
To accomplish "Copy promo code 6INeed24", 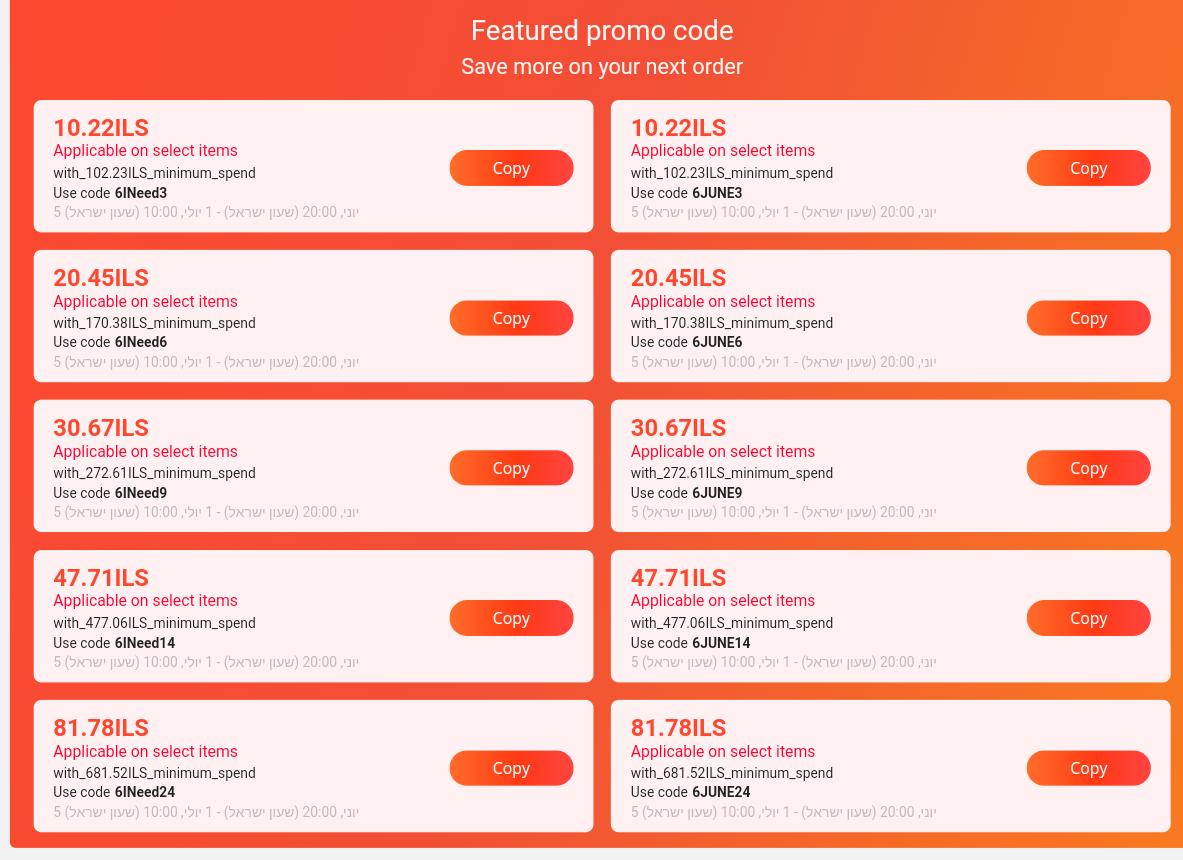I will 511,768.
